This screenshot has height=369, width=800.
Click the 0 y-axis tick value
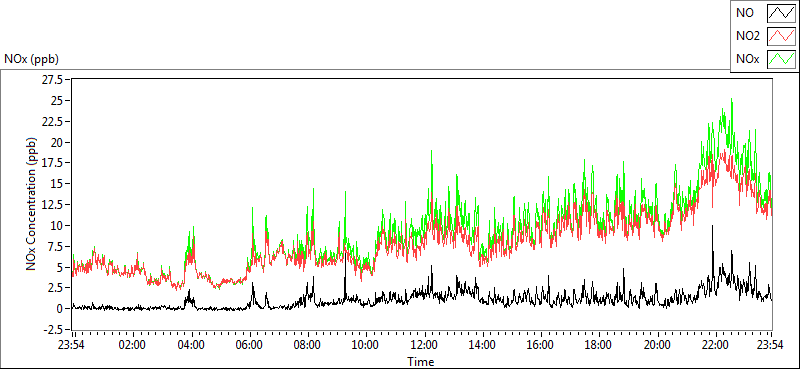pyautogui.click(x=59, y=309)
